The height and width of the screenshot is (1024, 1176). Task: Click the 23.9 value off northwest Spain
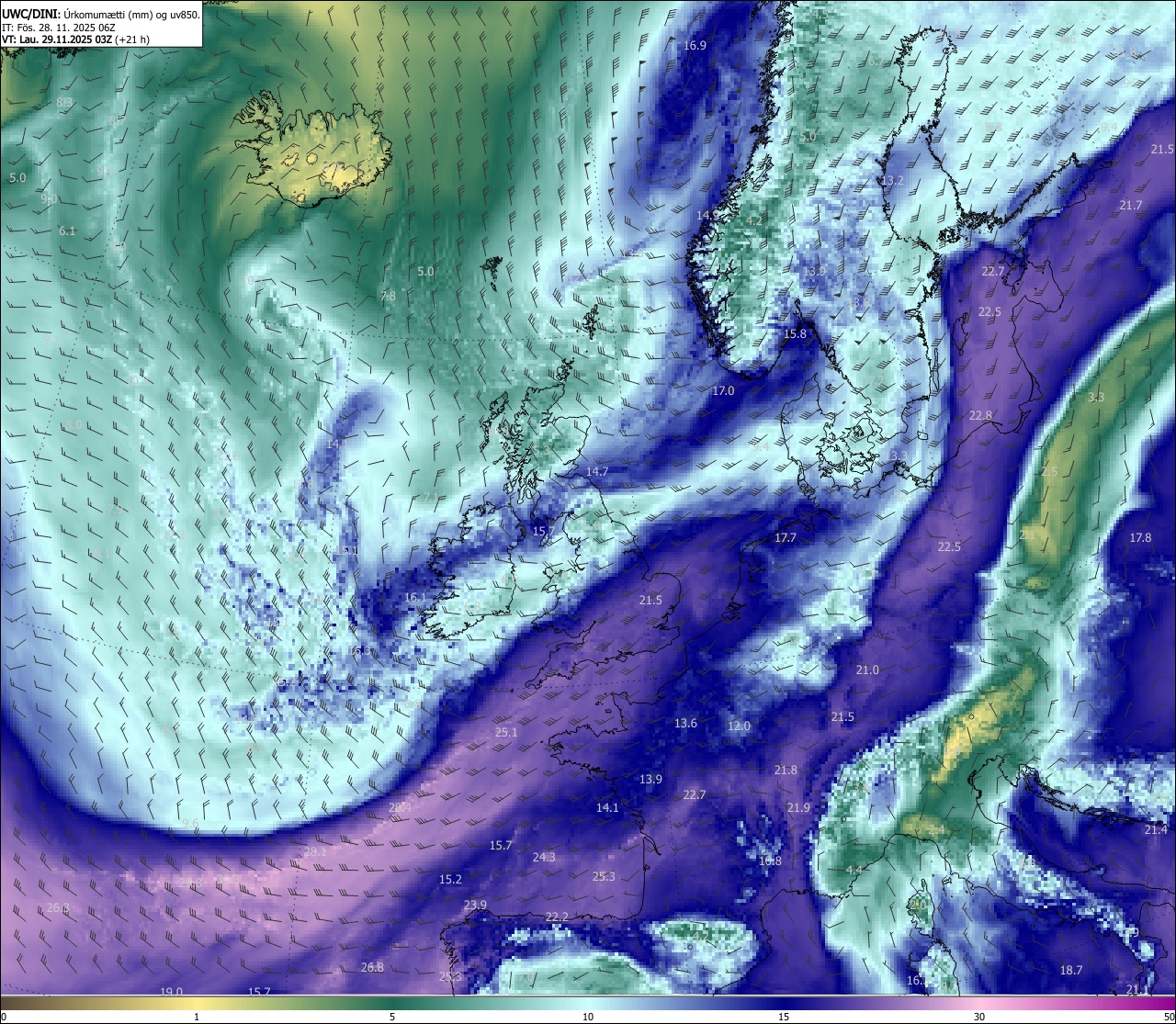pos(475,906)
